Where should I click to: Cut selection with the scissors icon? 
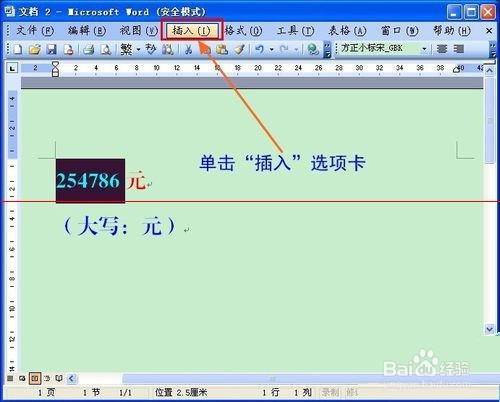189,49
